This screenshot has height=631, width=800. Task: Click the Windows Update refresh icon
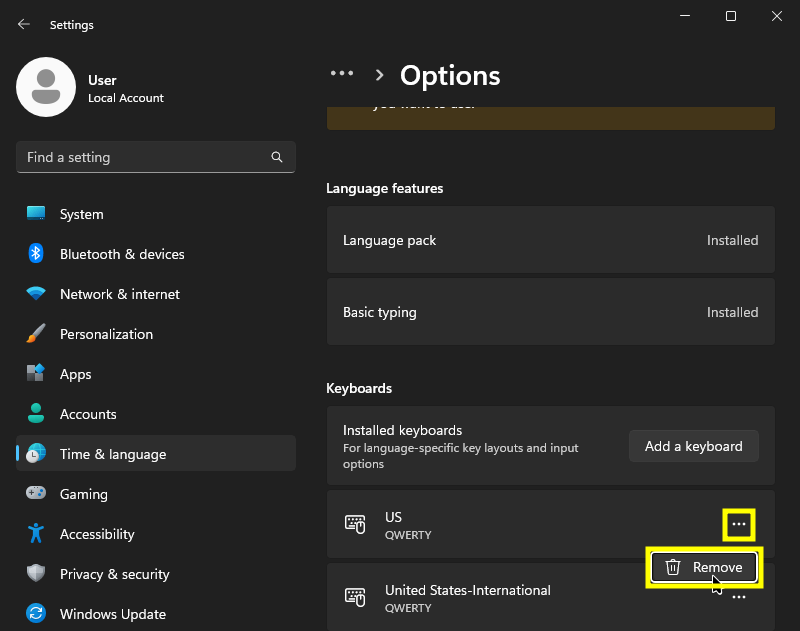coord(36,614)
